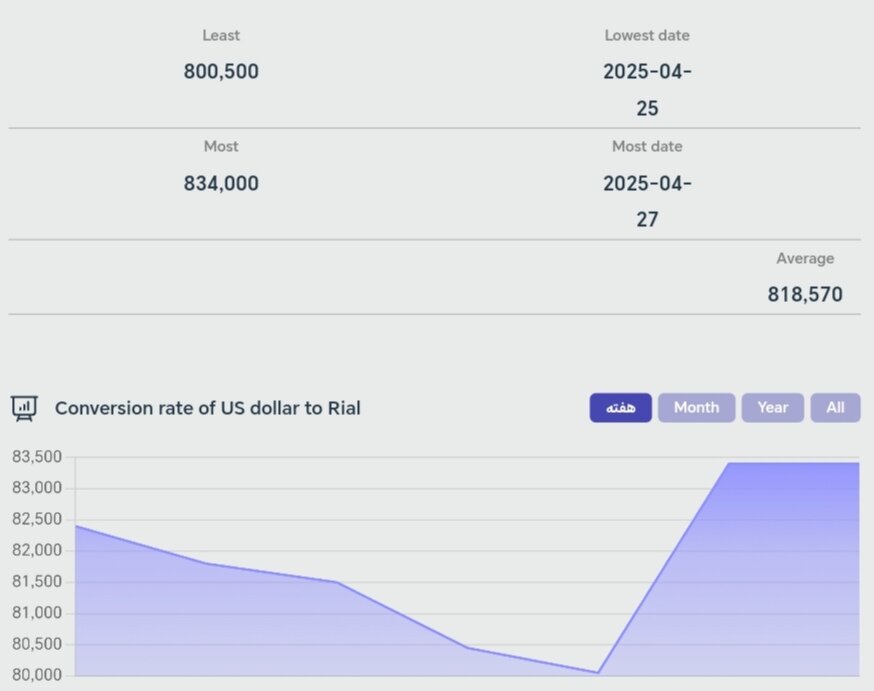Select the highlighted week (هفته) range tab

point(620,408)
